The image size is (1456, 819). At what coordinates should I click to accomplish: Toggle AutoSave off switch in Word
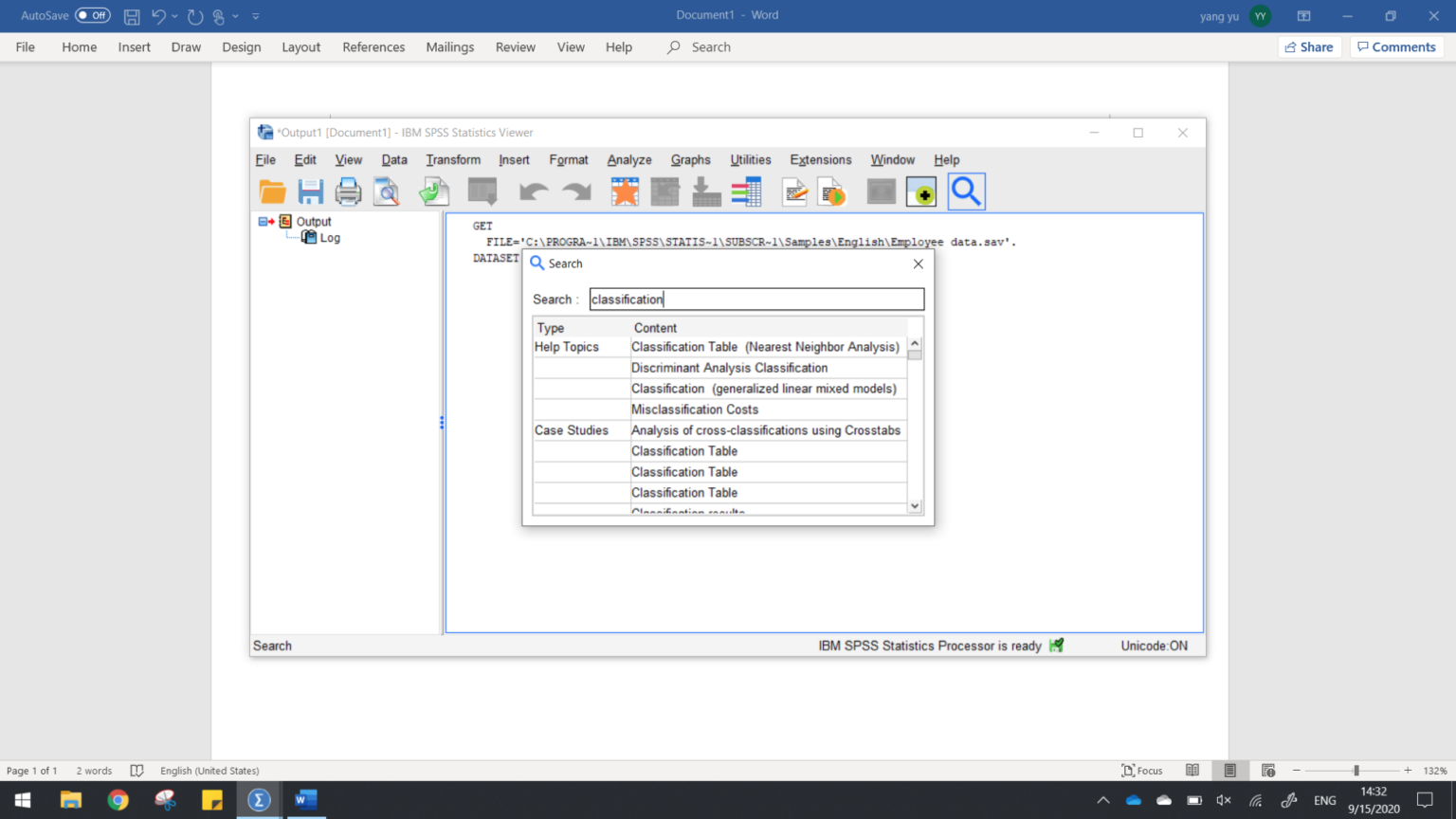(x=92, y=15)
